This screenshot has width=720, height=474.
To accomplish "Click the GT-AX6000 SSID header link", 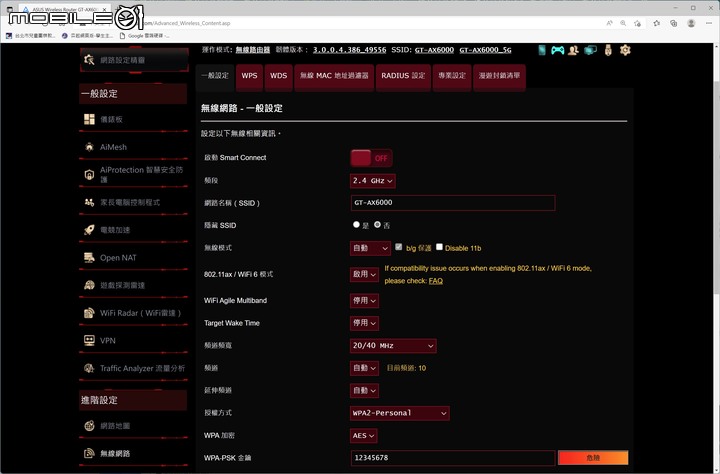I will (x=434, y=50).
